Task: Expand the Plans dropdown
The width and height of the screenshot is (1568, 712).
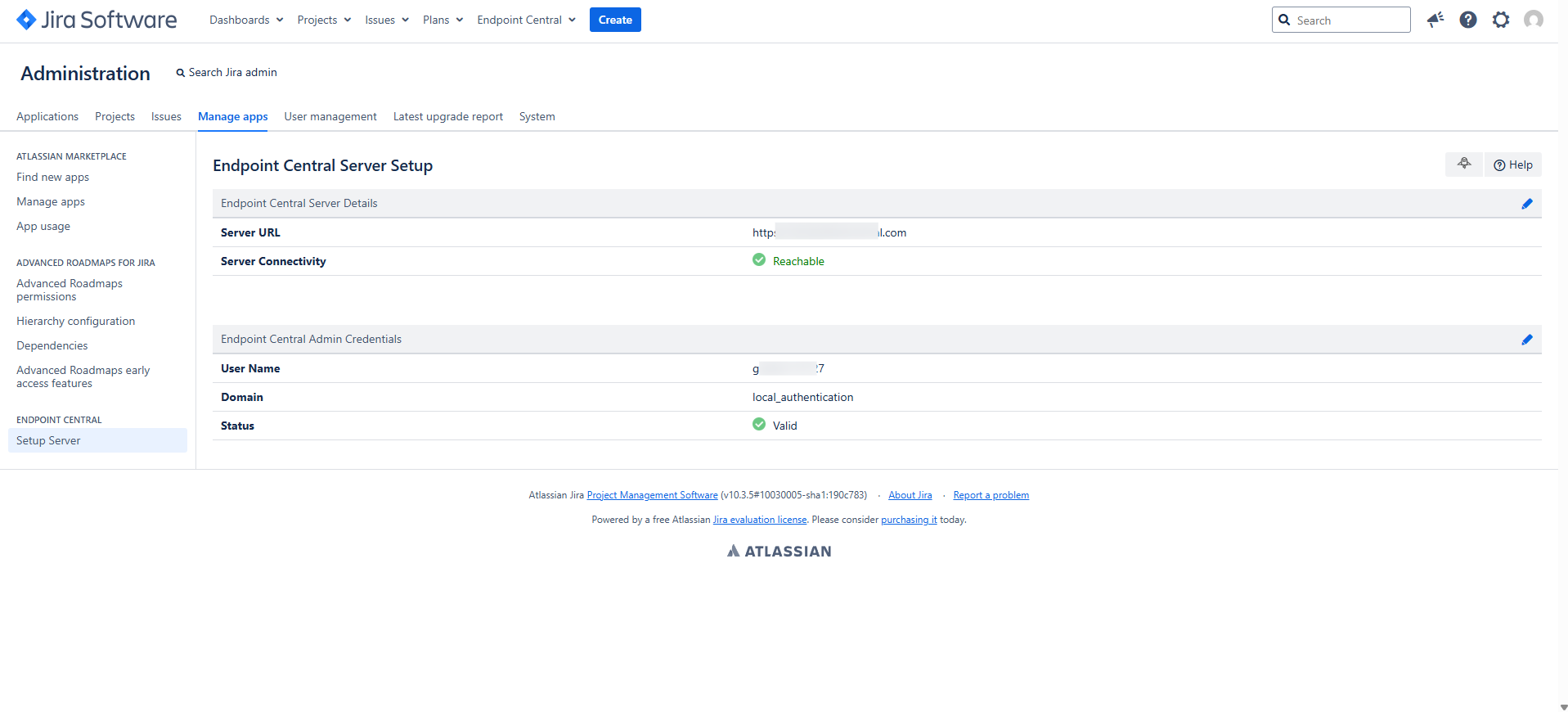Action: pyautogui.click(x=443, y=20)
